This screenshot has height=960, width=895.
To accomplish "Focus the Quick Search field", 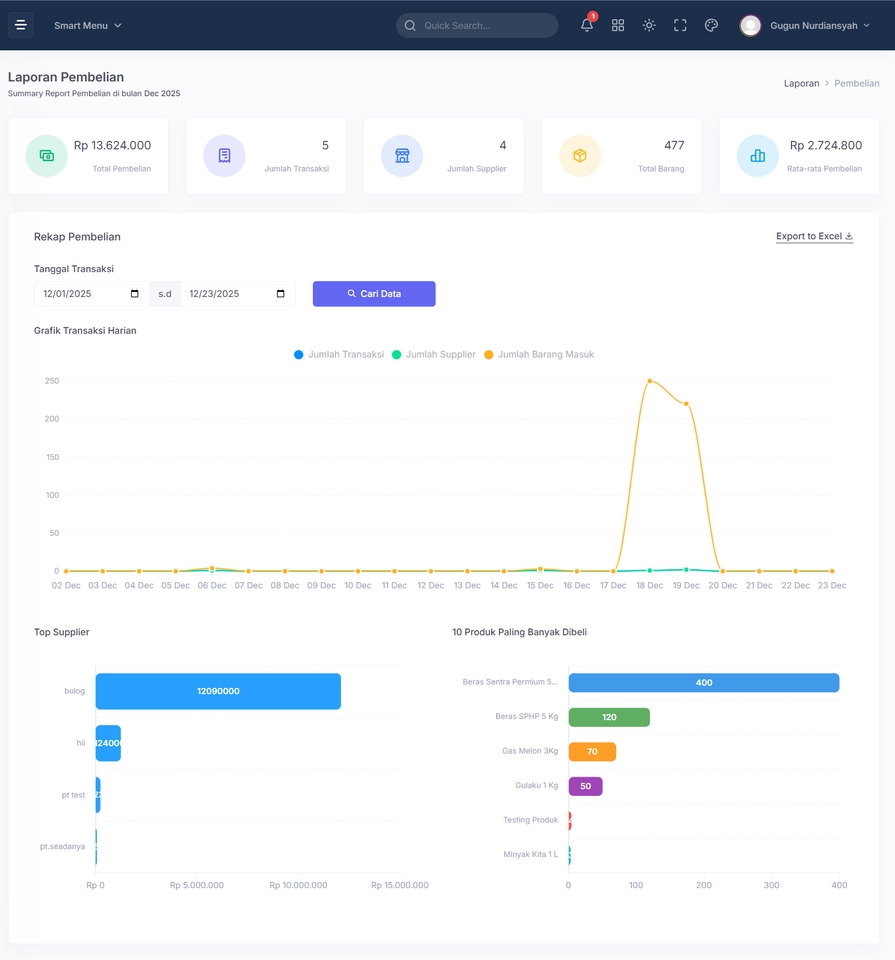I will point(477,26).
